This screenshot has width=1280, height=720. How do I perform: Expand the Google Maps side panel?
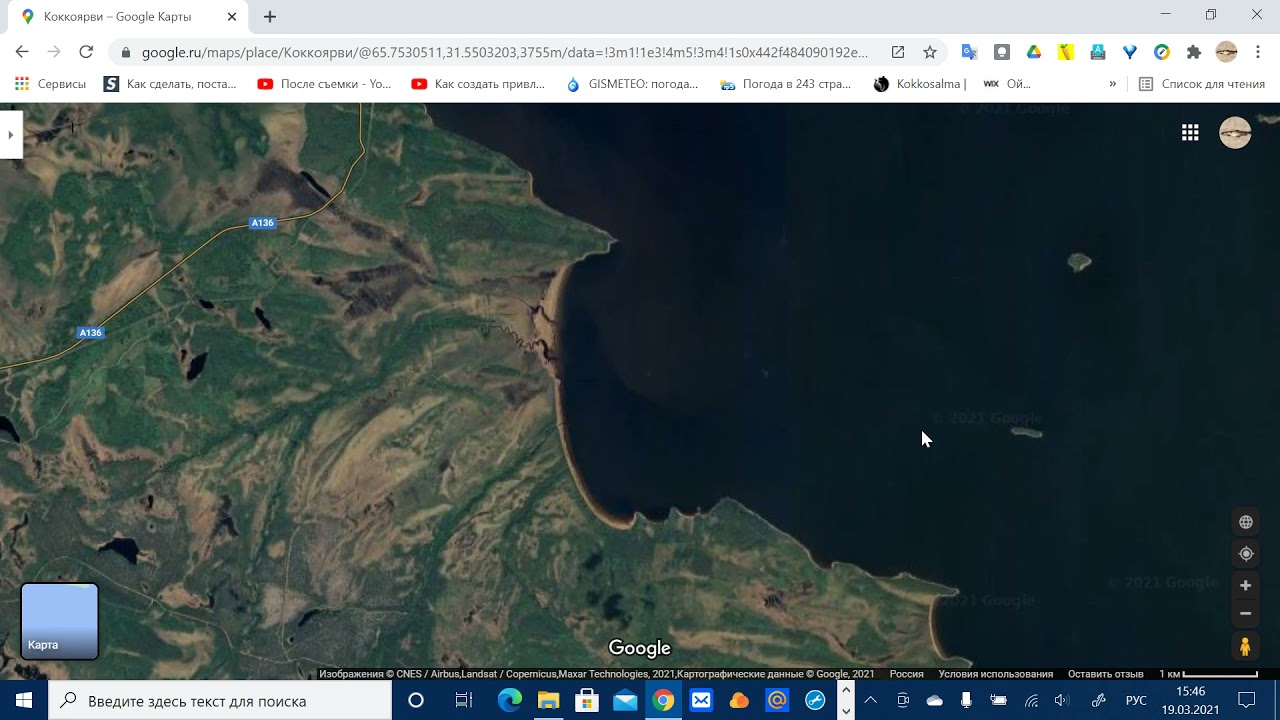(x=11, y=135)
